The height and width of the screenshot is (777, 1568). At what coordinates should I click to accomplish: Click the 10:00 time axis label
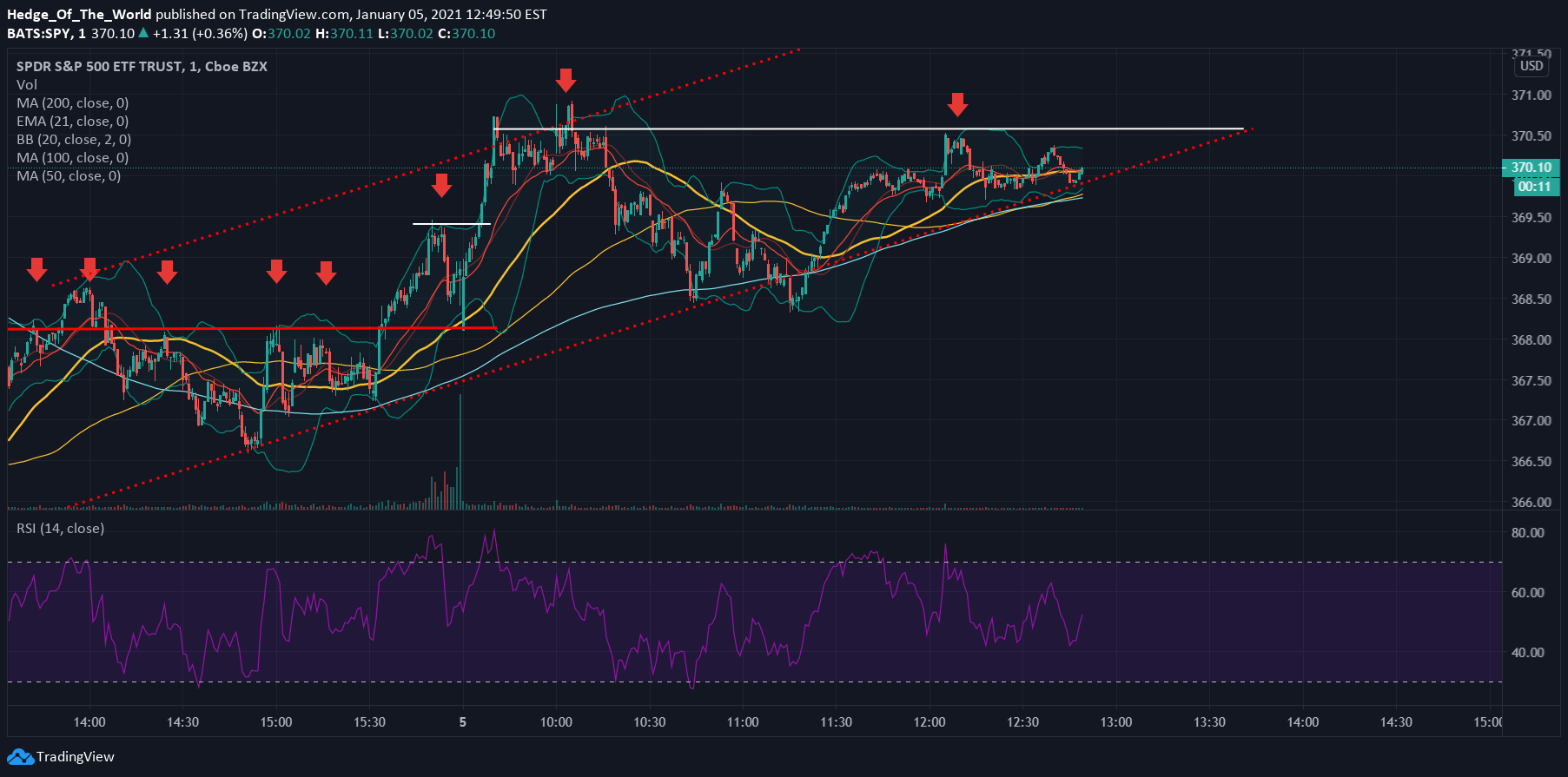(x=556, y=721)
